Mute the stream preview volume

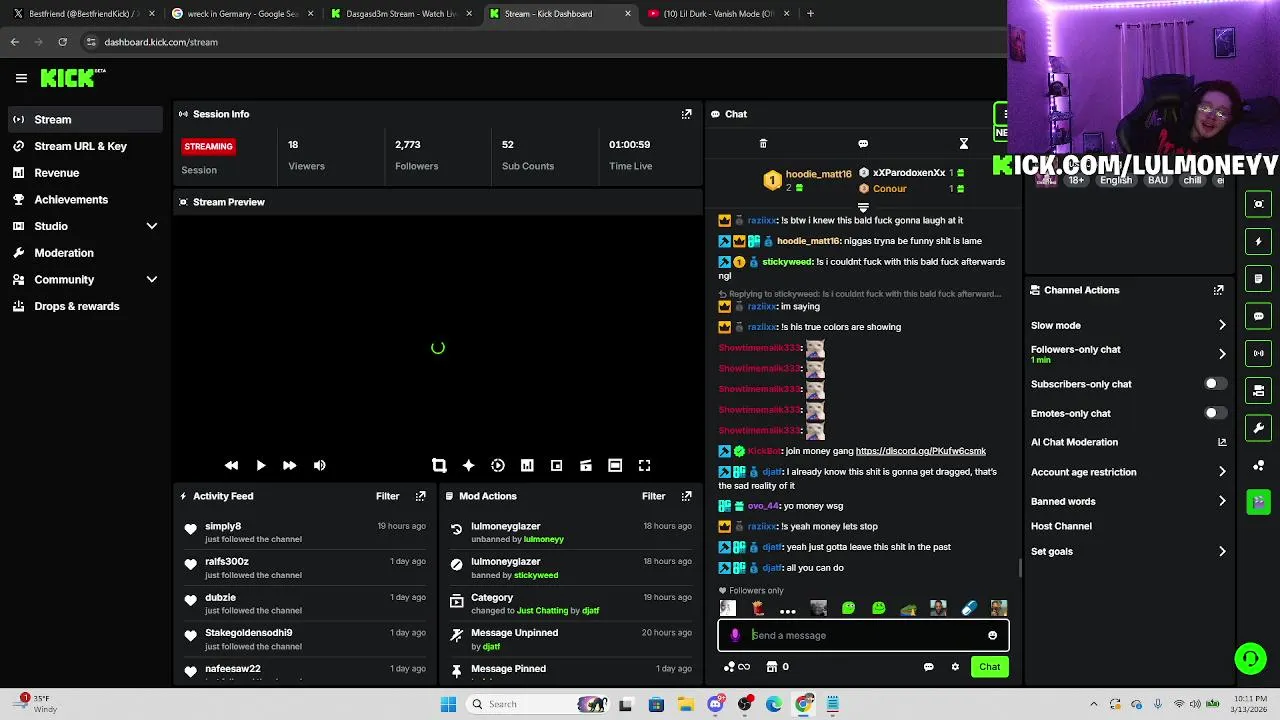click(319, 465)
